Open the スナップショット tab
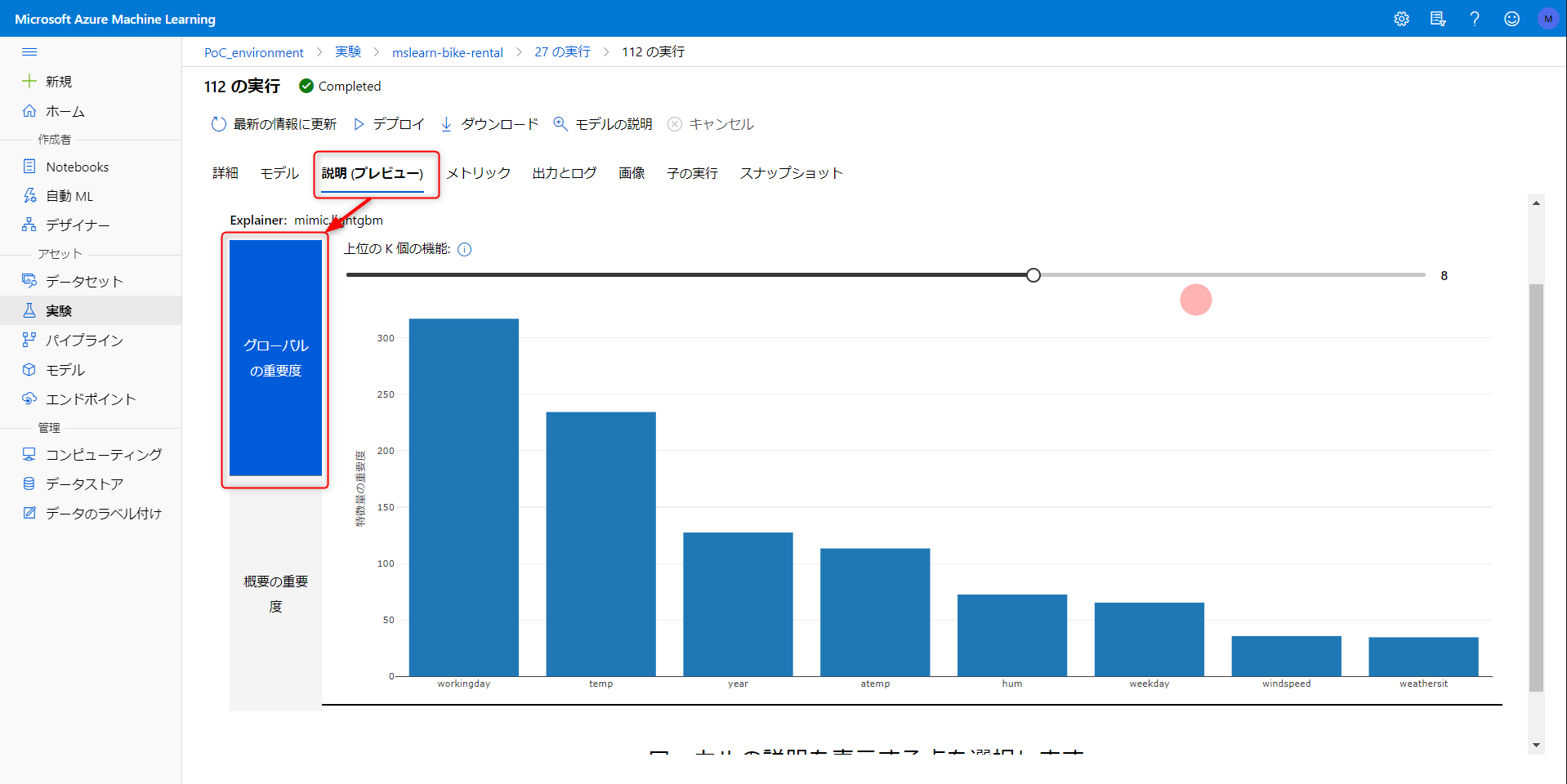 (x=791, y=173)
